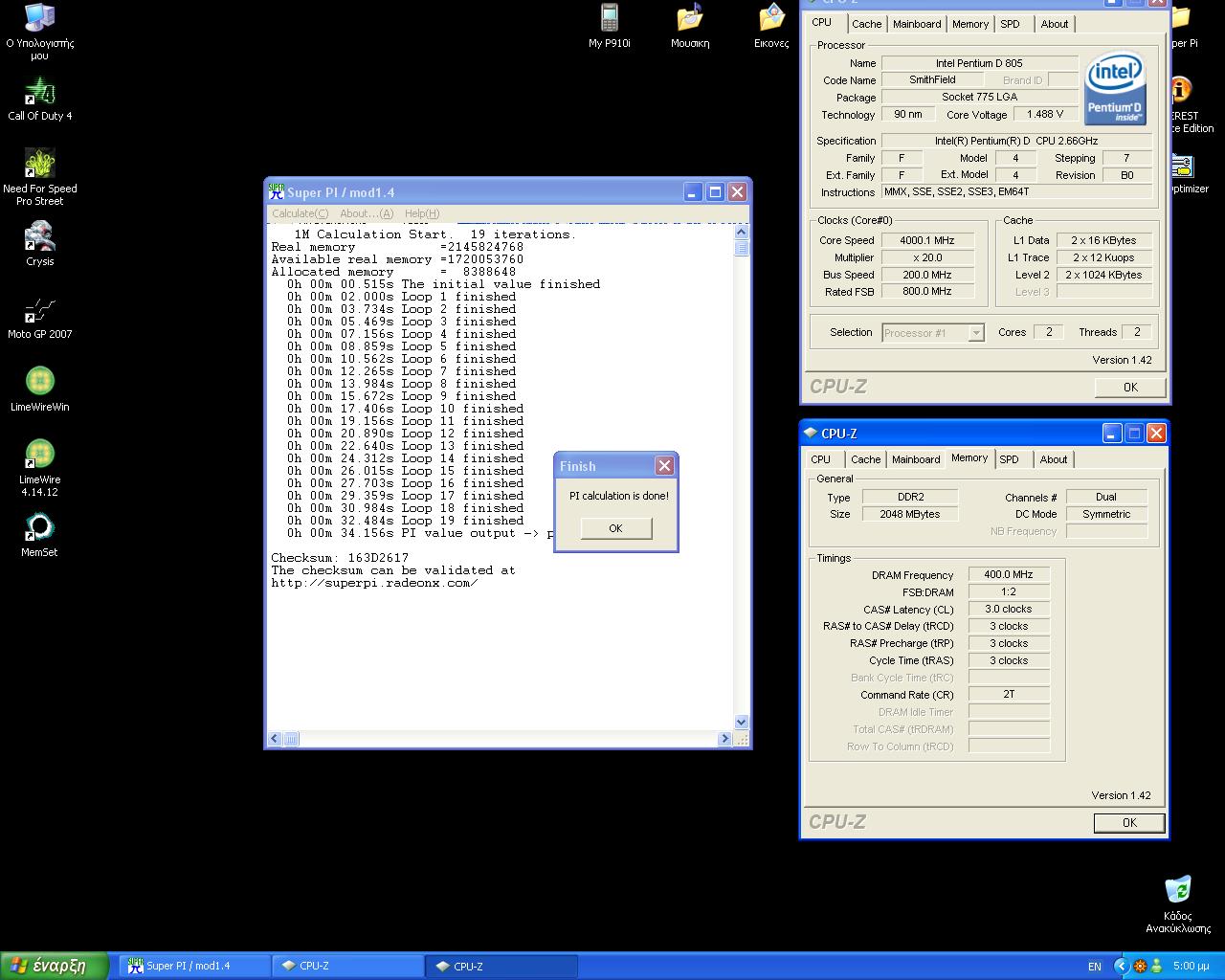Select SPD tab in upper CPU-Z window
This screenshot has width=1225, height=980.
(1011, 24)
